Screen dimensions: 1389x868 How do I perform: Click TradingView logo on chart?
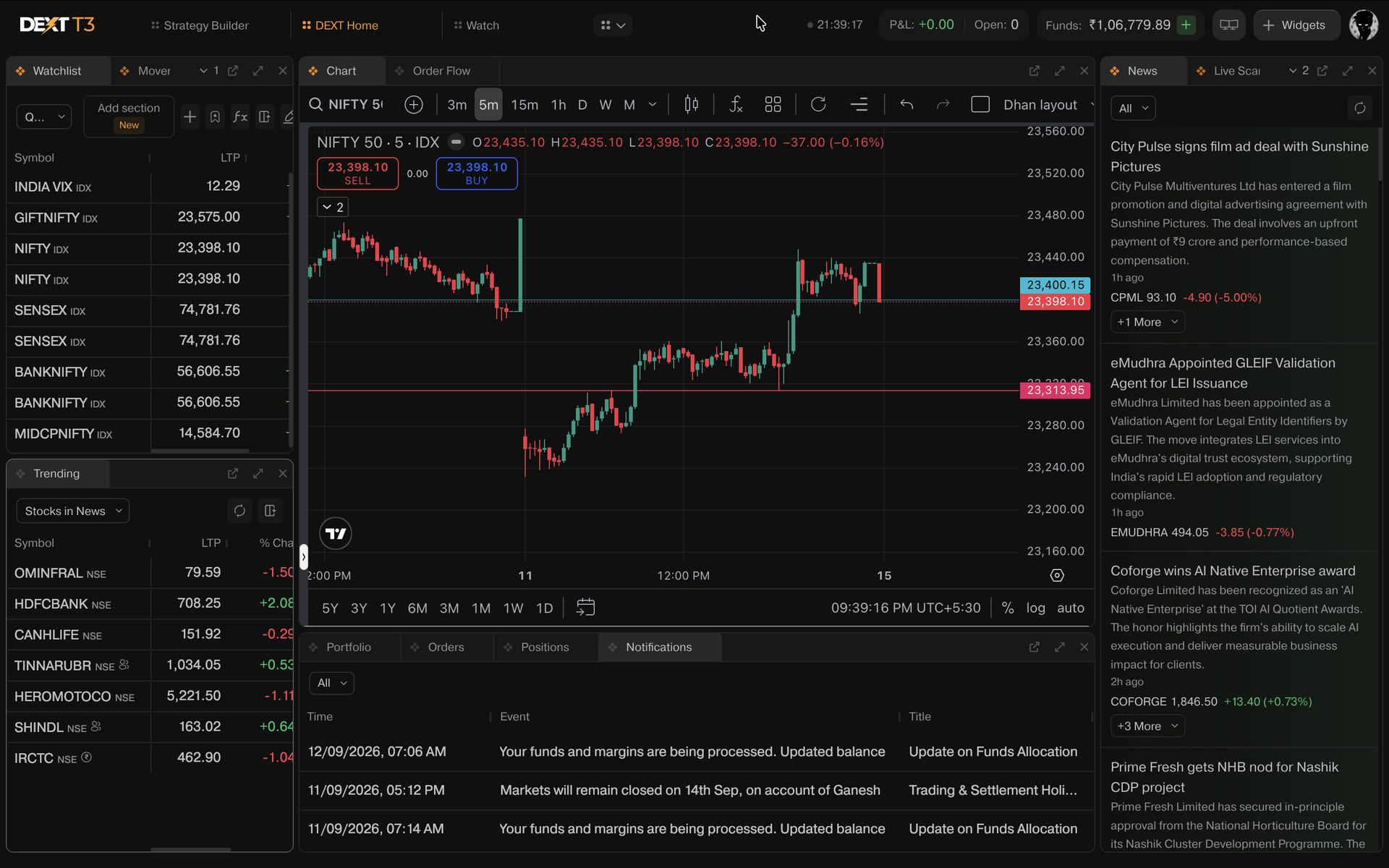click(x=336, y=534)
